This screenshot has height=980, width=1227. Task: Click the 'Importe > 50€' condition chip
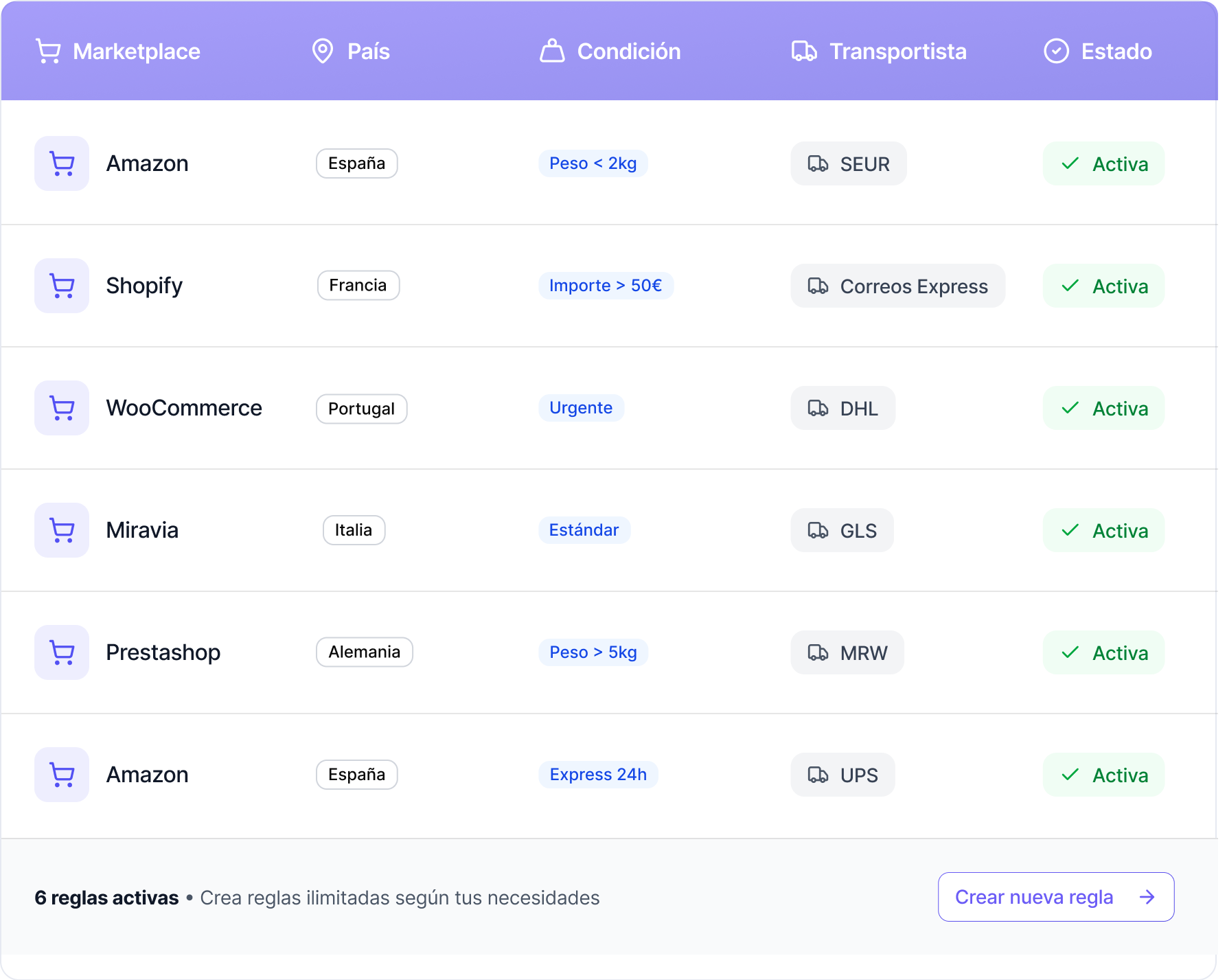click(x=606, y=286)
